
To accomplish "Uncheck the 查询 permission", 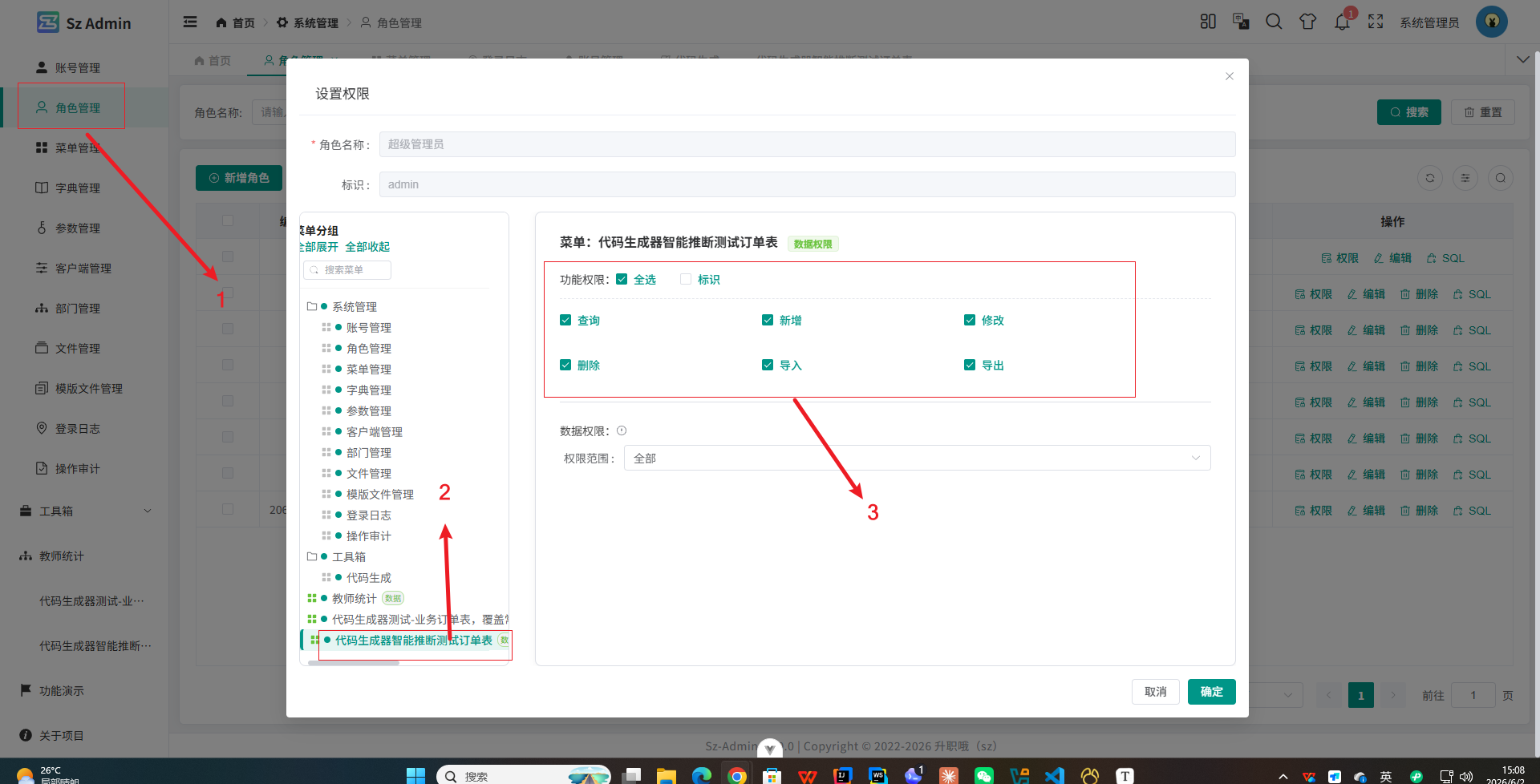I will (565, 320).
